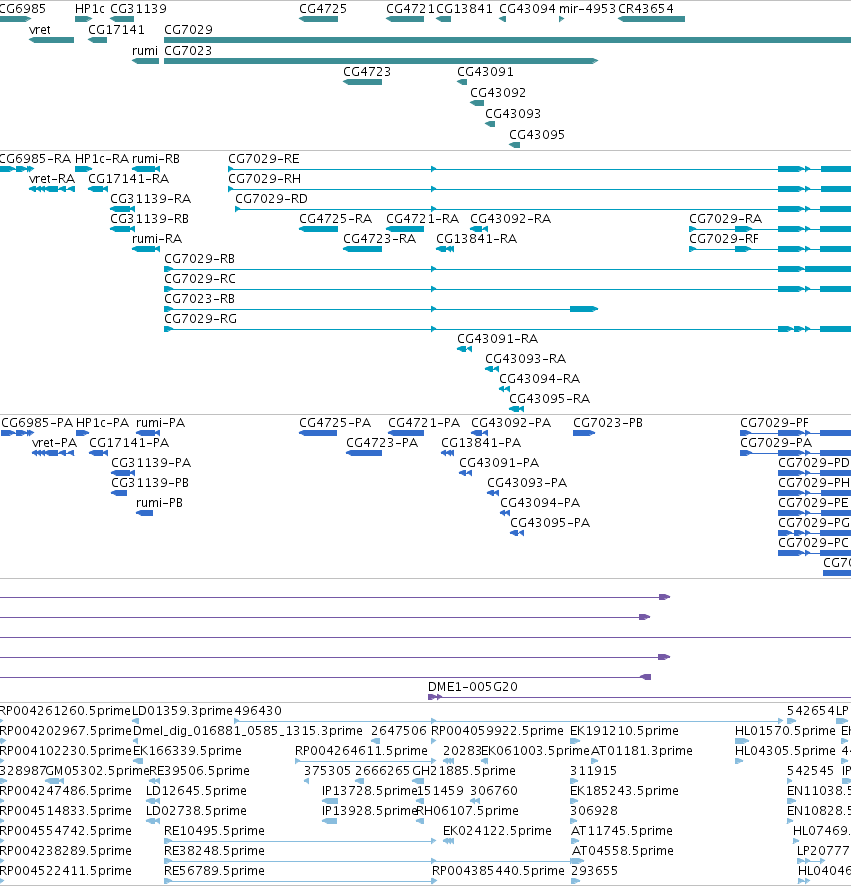Click the CG17141-RA transcript feature

tap(98, 189)
